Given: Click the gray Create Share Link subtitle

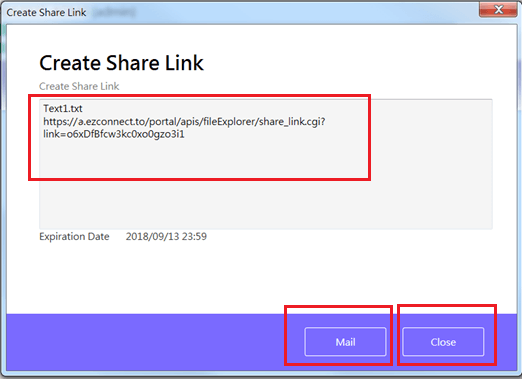Looking at the screenshot, I should click(x=79, y=86).
